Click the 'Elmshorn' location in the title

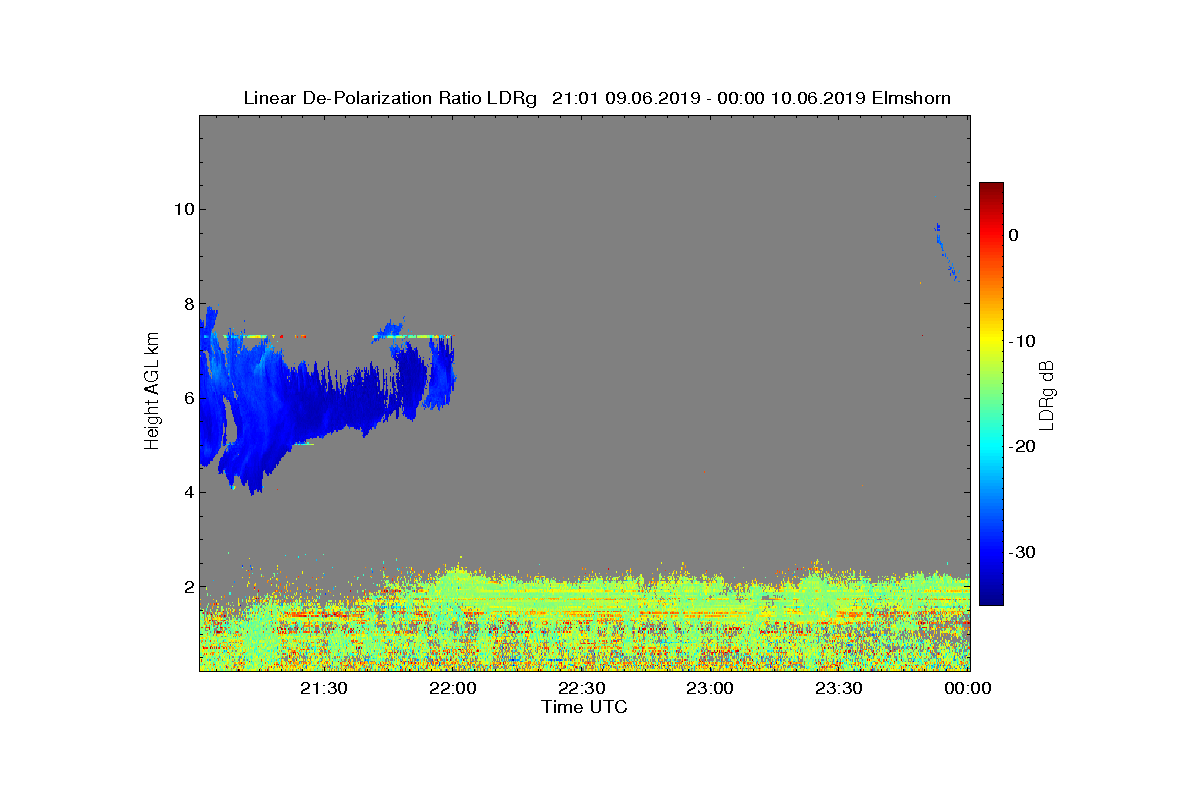point(911,98)
